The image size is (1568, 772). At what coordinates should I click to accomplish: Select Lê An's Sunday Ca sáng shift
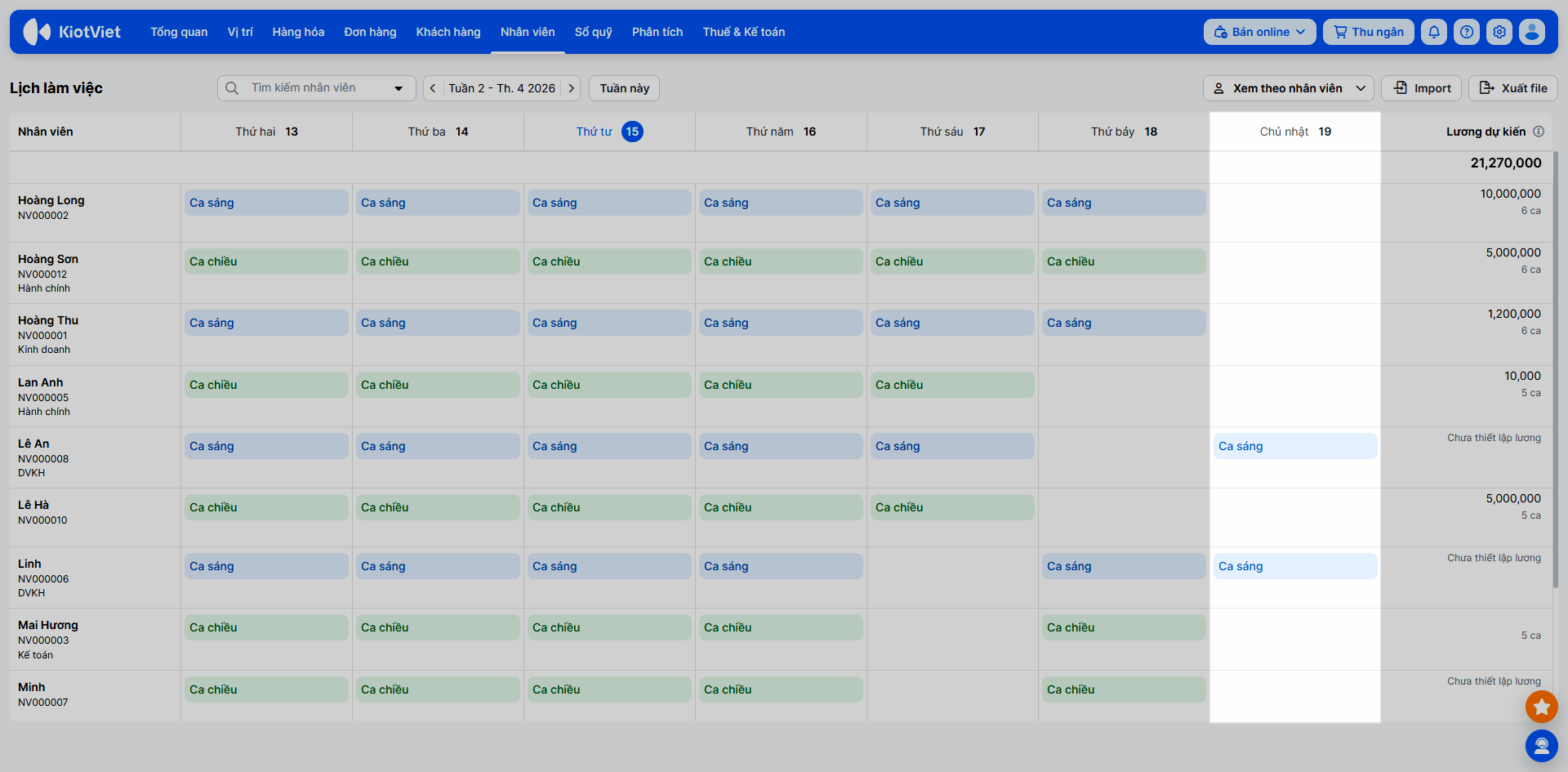tap(1294, 446)
